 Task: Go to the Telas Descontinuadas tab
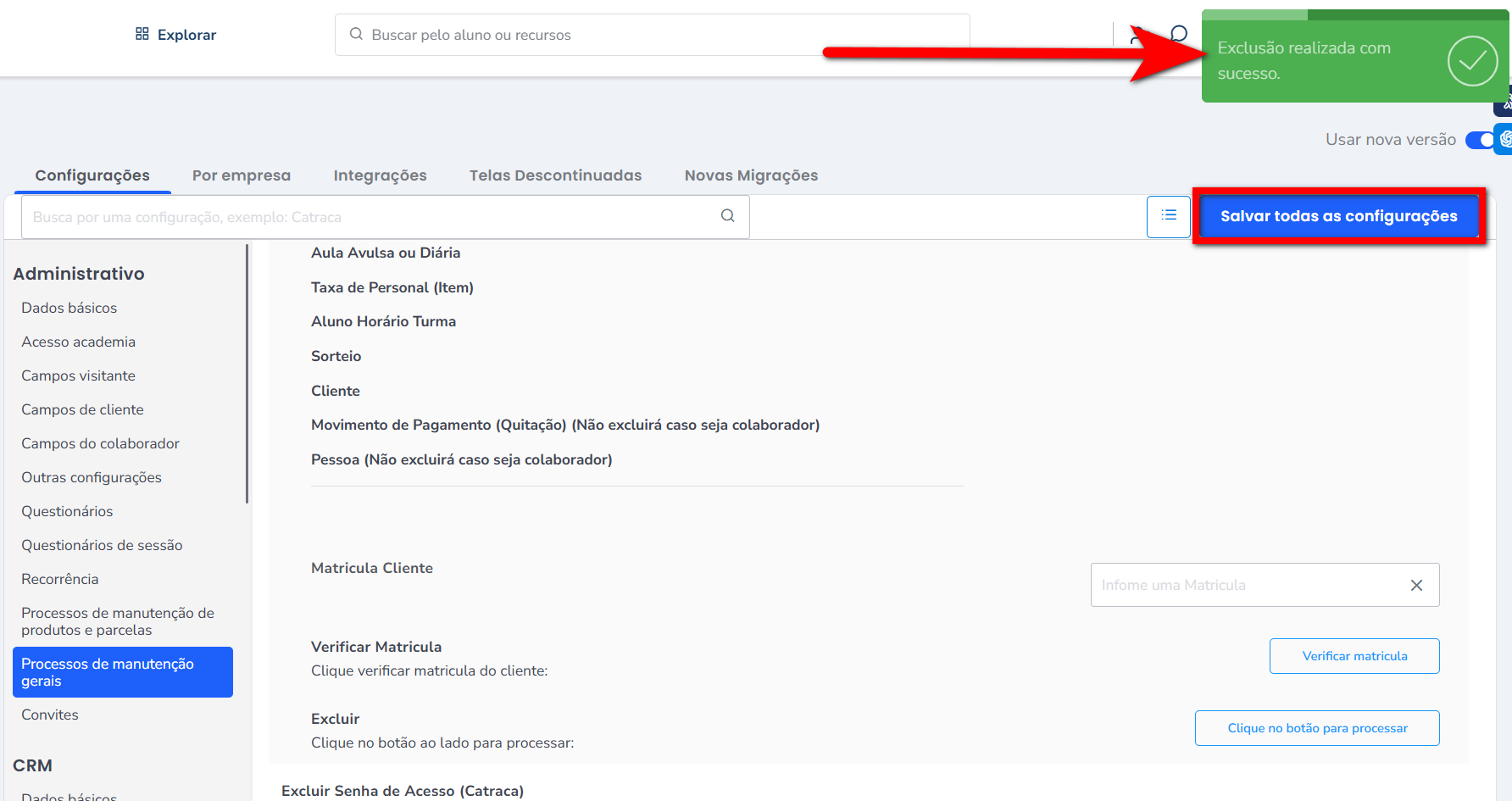coord(555,175)
